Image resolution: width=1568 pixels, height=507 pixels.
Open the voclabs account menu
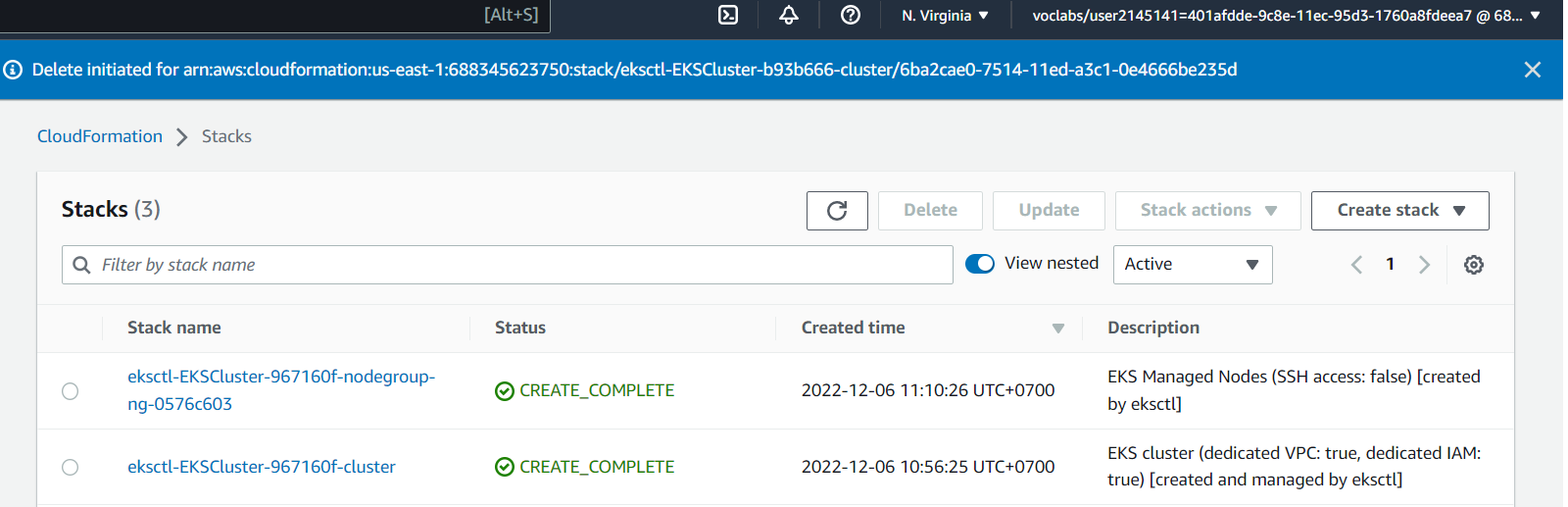[1287, 16]
